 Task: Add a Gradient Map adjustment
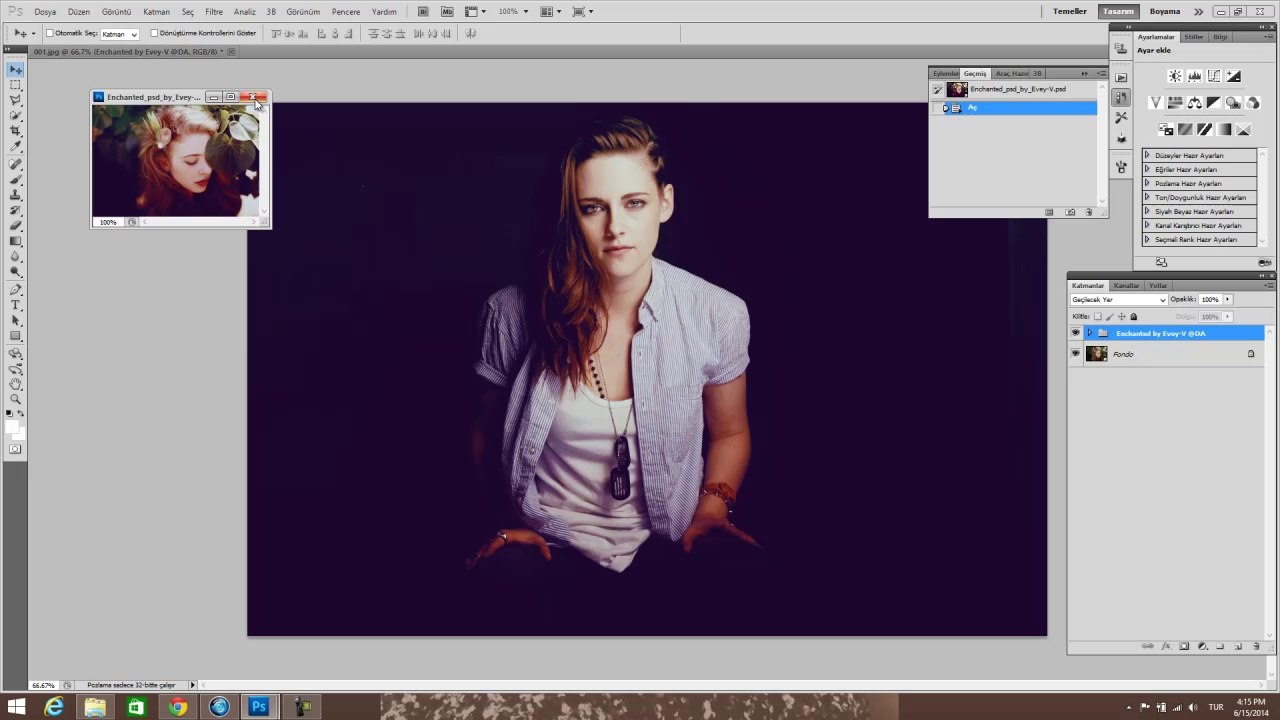[x=1224, y=129]
